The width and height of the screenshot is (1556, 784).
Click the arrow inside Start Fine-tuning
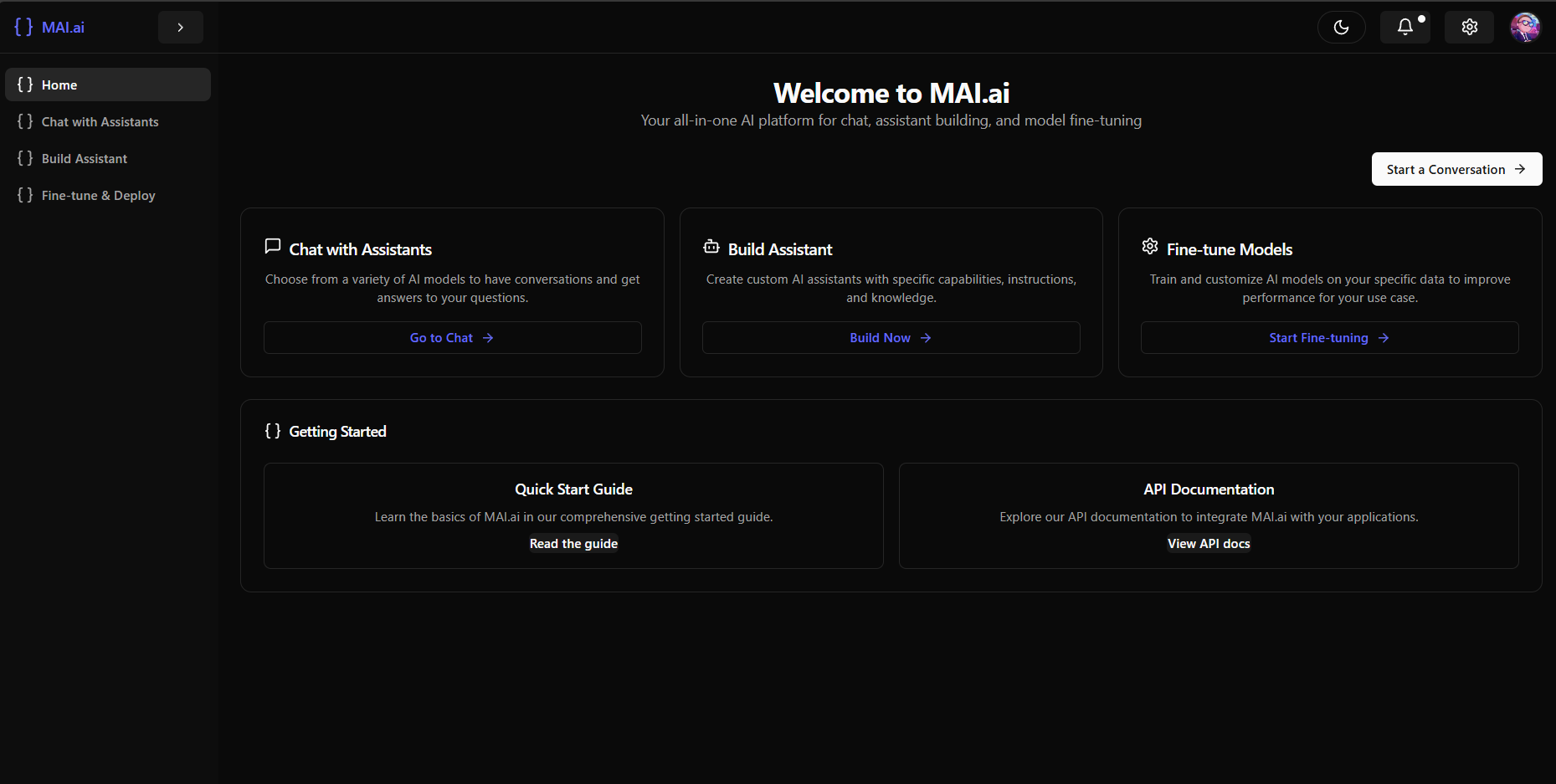pyautogui.click(x=1383, y=337)
